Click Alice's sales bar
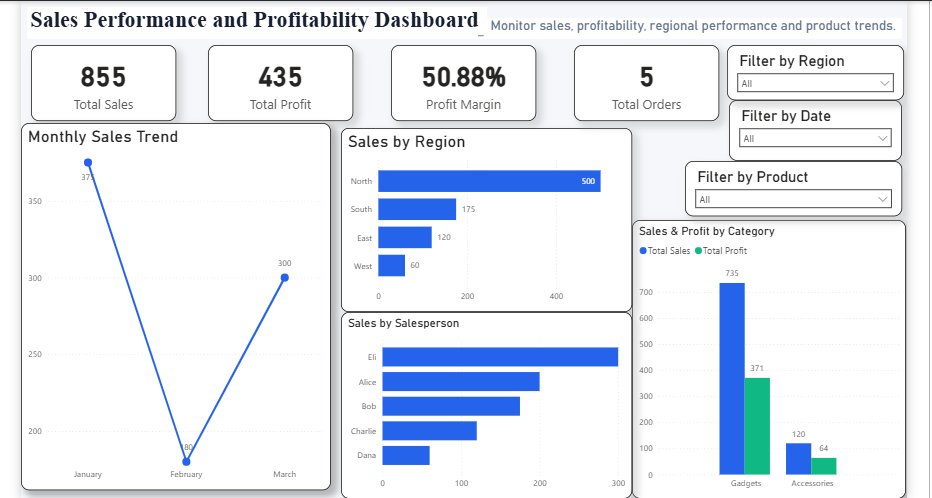932x498 pixels. tap(461, 382)
